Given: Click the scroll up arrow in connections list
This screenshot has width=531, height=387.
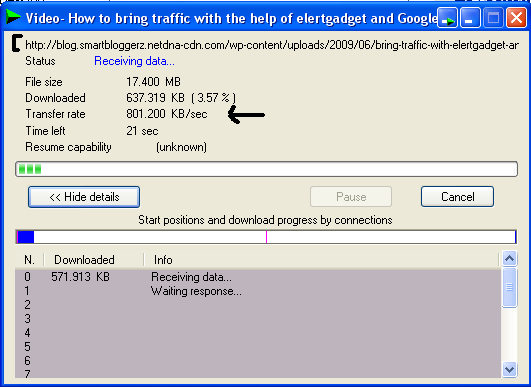Looking at the screenshot, I should tap(509, 259).
